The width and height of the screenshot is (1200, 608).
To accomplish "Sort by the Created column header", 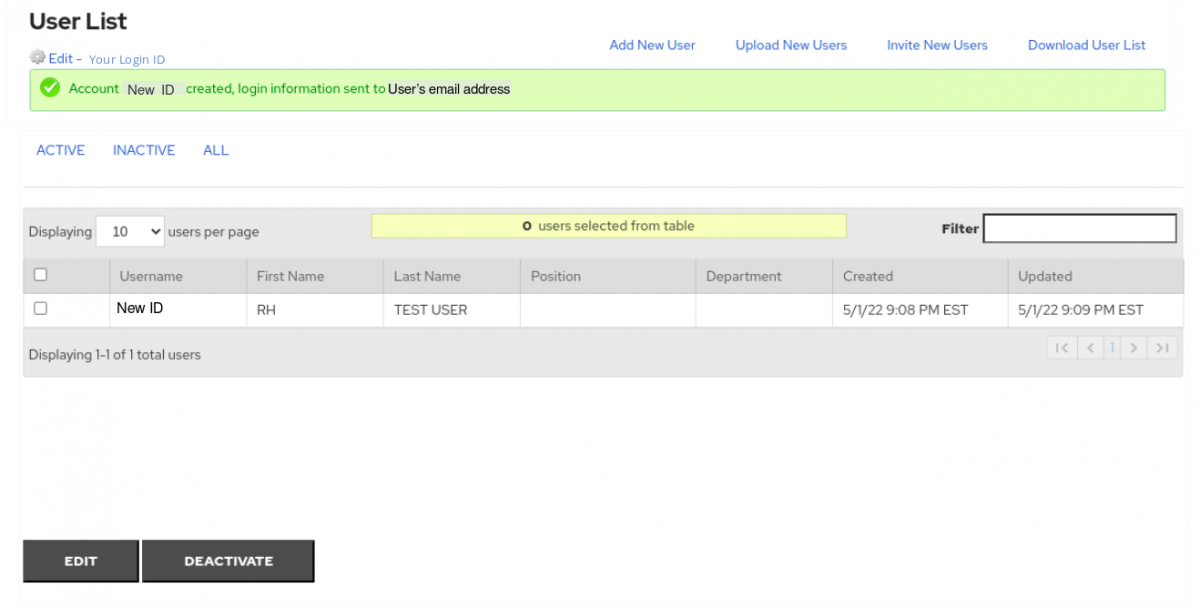I will (867, 276).
